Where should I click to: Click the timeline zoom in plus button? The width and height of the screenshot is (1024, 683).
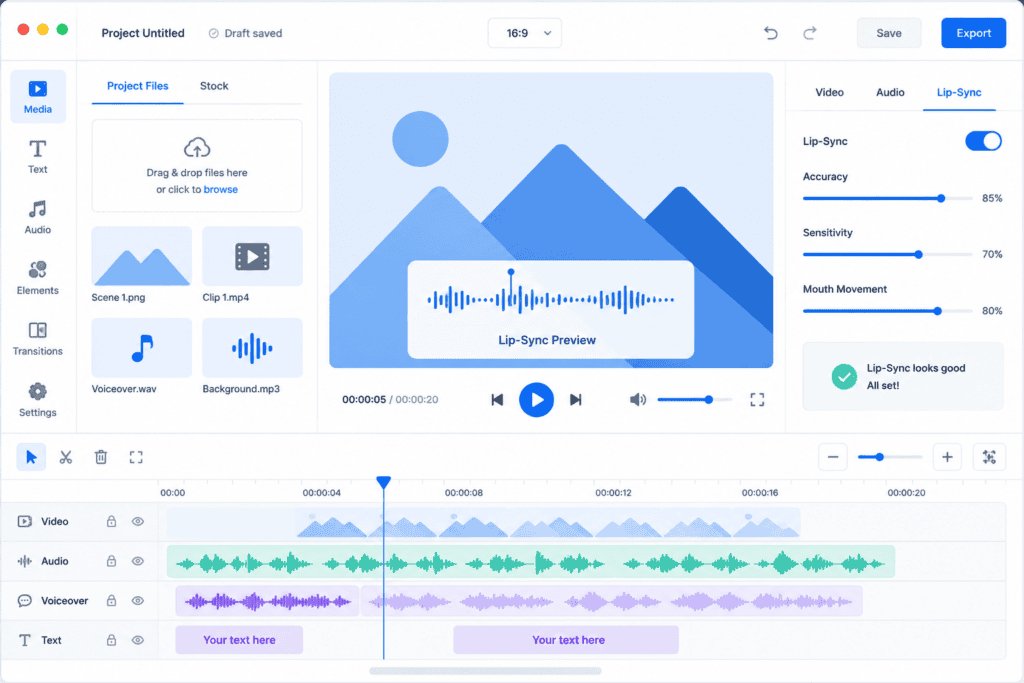point(947,457)
